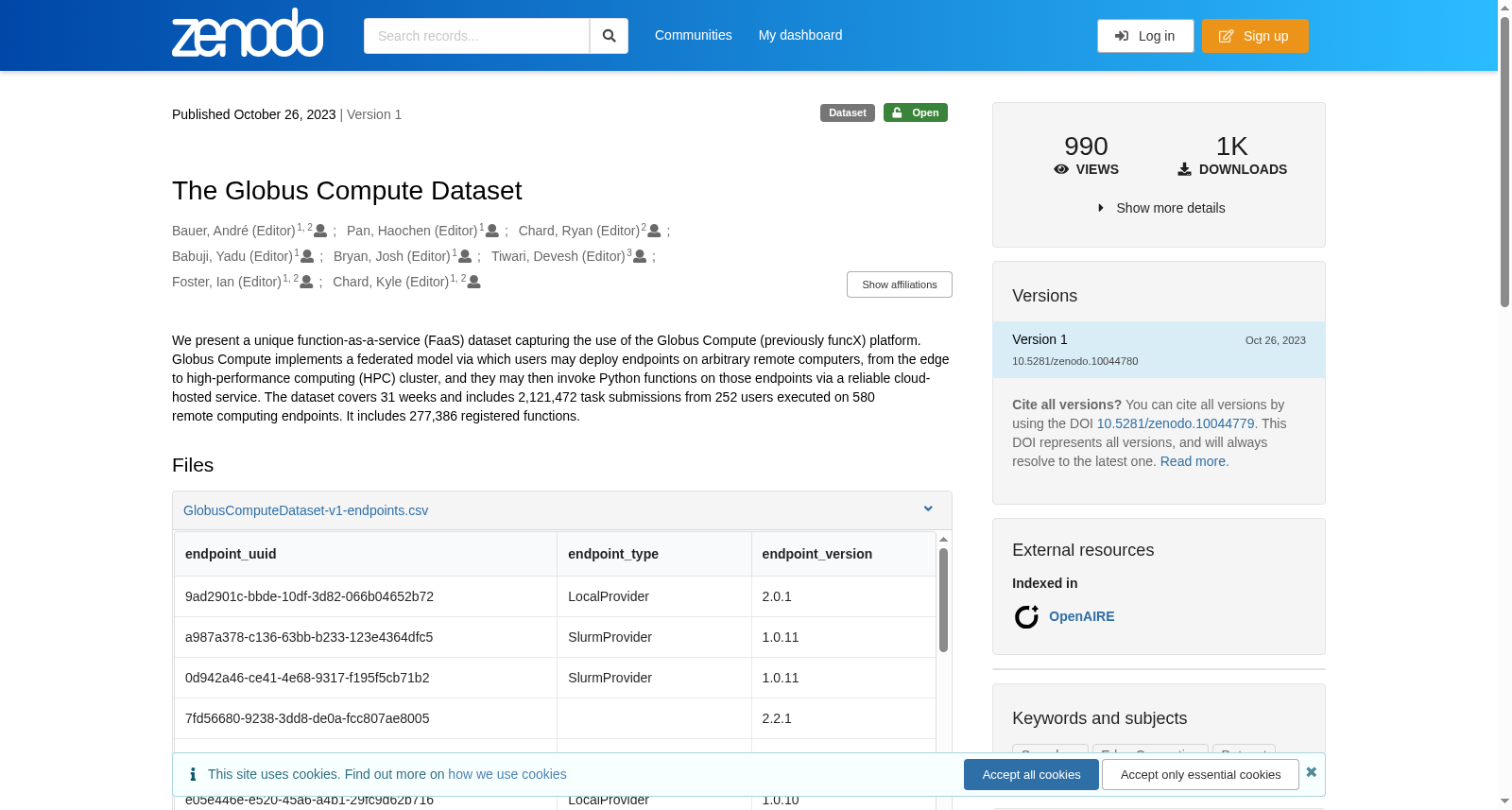Collapse the GlobusComputeDataset endpoints file preview

[928, 509]
